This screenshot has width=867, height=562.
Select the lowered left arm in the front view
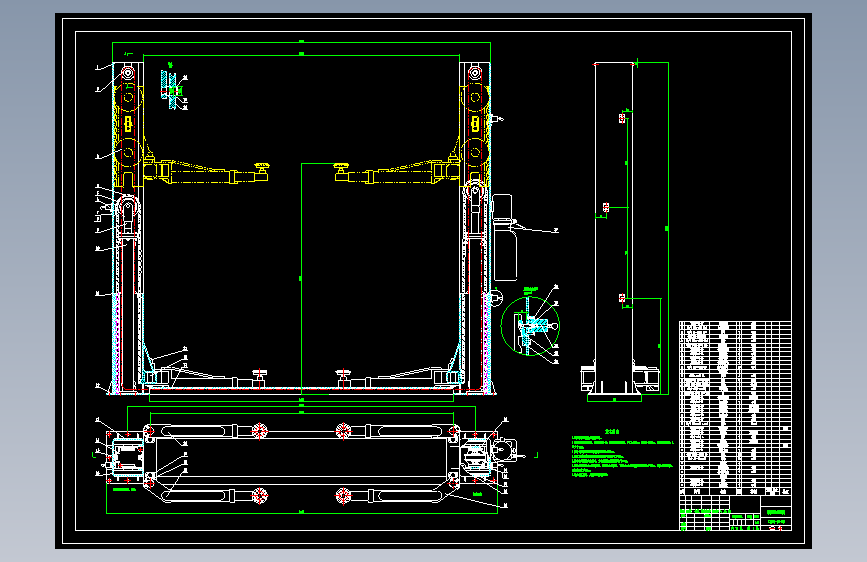click(x=206, y=377)
